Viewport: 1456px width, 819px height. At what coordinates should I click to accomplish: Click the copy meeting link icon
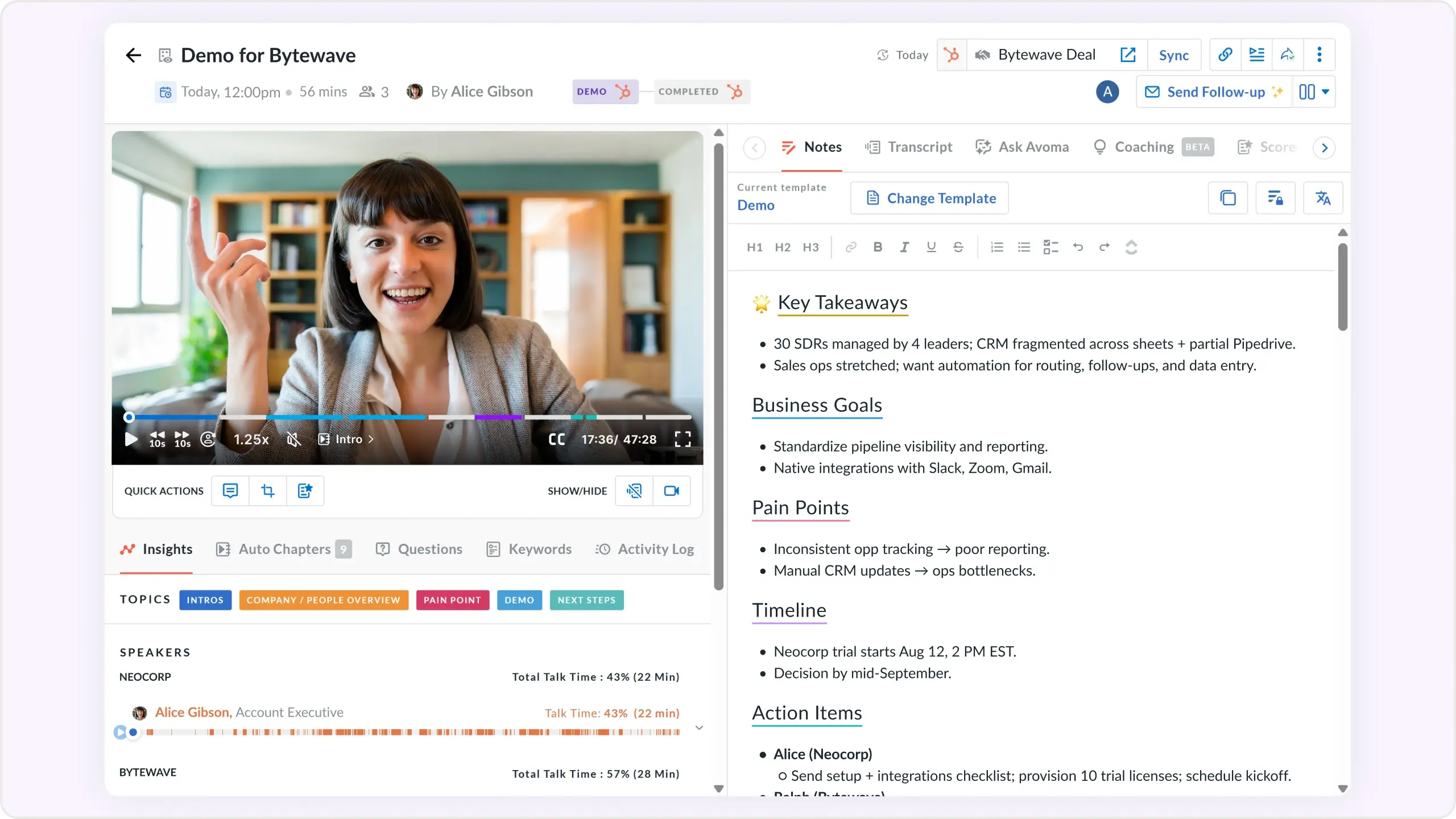[x=1225, y=55]
